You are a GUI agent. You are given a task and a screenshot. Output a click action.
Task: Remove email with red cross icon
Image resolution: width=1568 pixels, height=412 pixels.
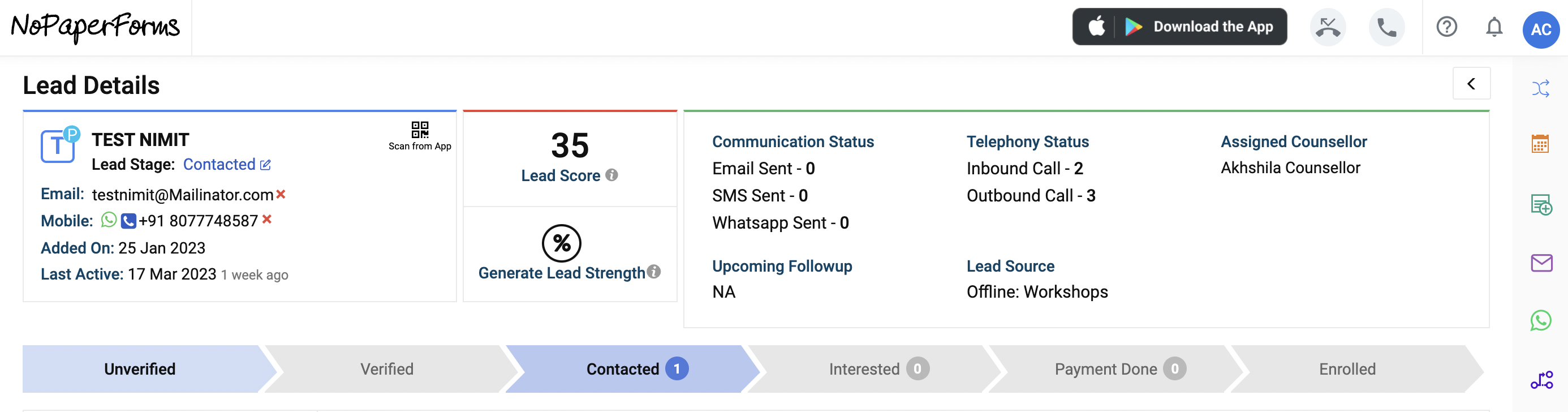281,194
